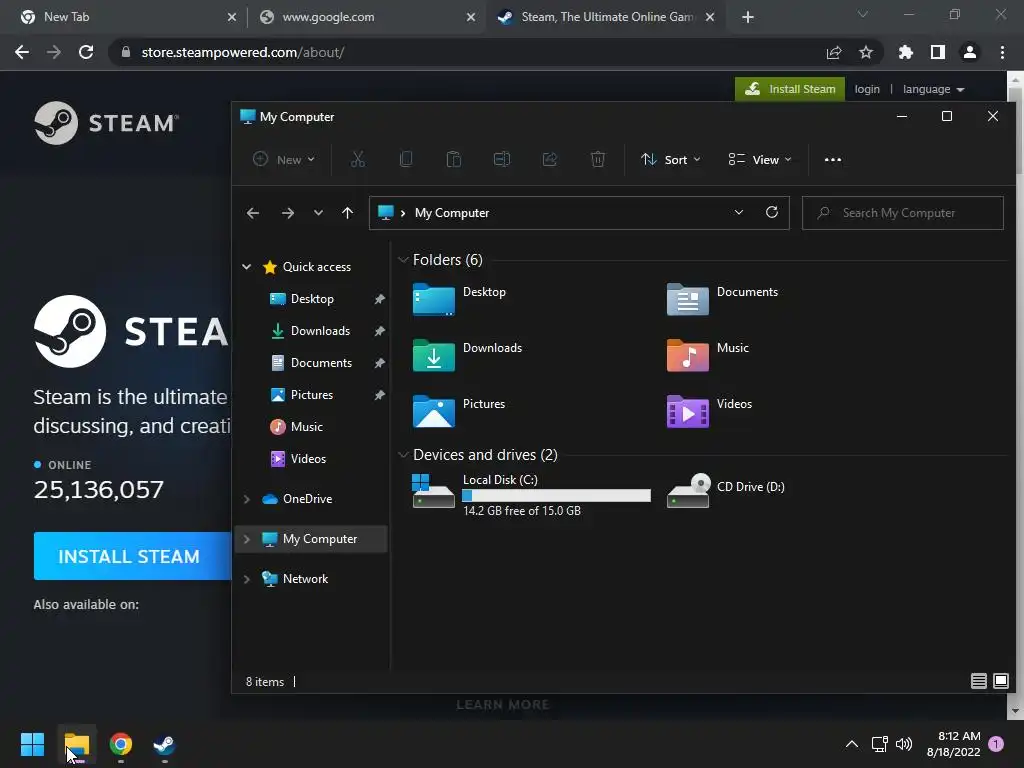The height and width of the screenshot is (768, 1024).
Task: Expand OneDrive tree node
Action: tap(246, 499)
